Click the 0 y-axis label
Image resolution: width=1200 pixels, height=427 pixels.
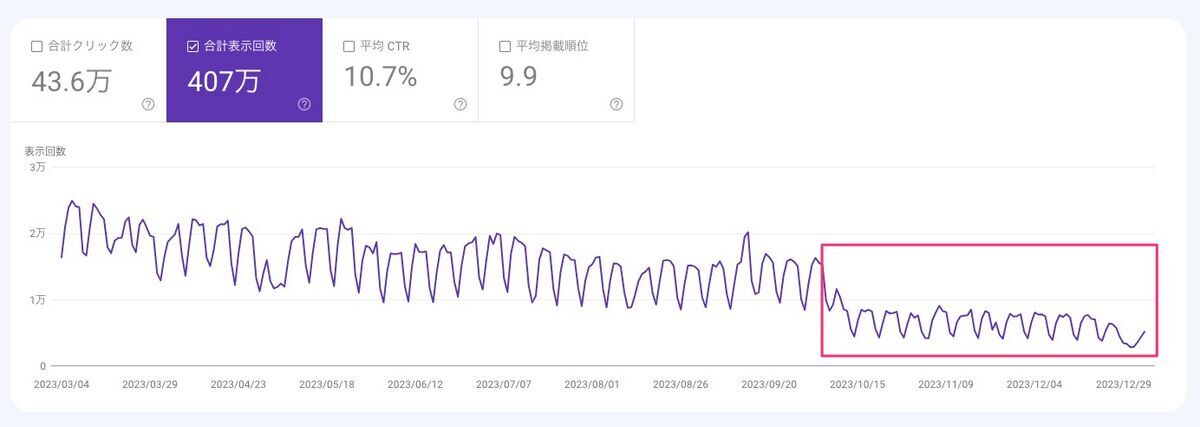[43, 366]
